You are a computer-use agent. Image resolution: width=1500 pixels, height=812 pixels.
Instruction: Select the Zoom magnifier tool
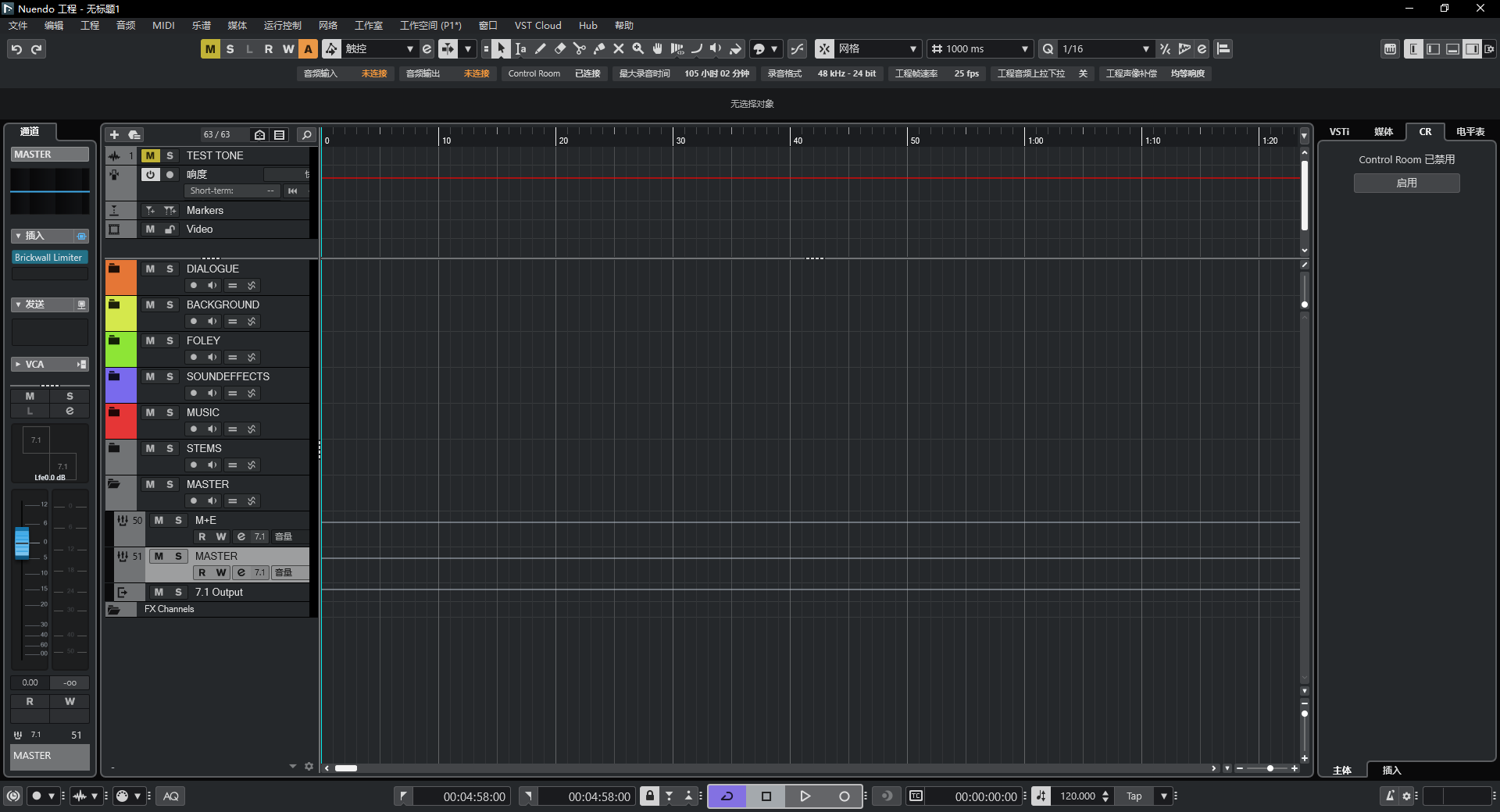click(x=637, y=49)
